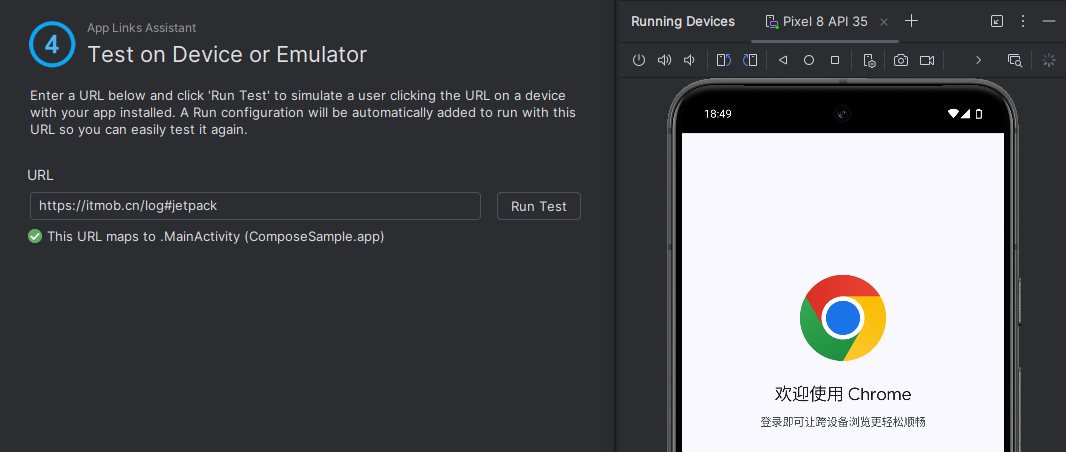The width and height of the screenshot is (1066, 452).
Task: Start screen recording with video camera icon
Action: click(927, 60)
